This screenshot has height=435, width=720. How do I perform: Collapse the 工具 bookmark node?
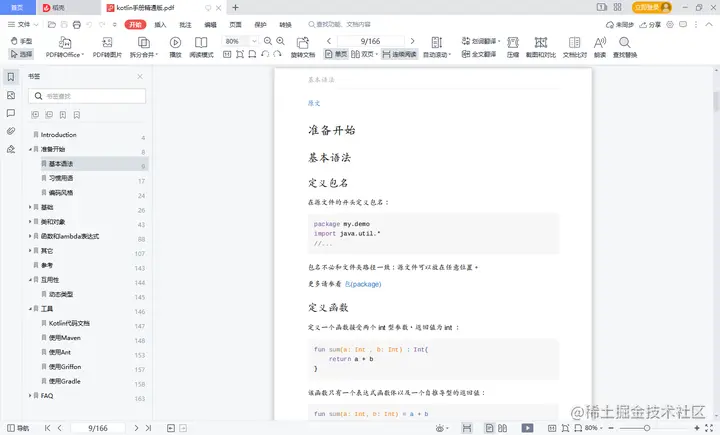click(x=30, y=309)
